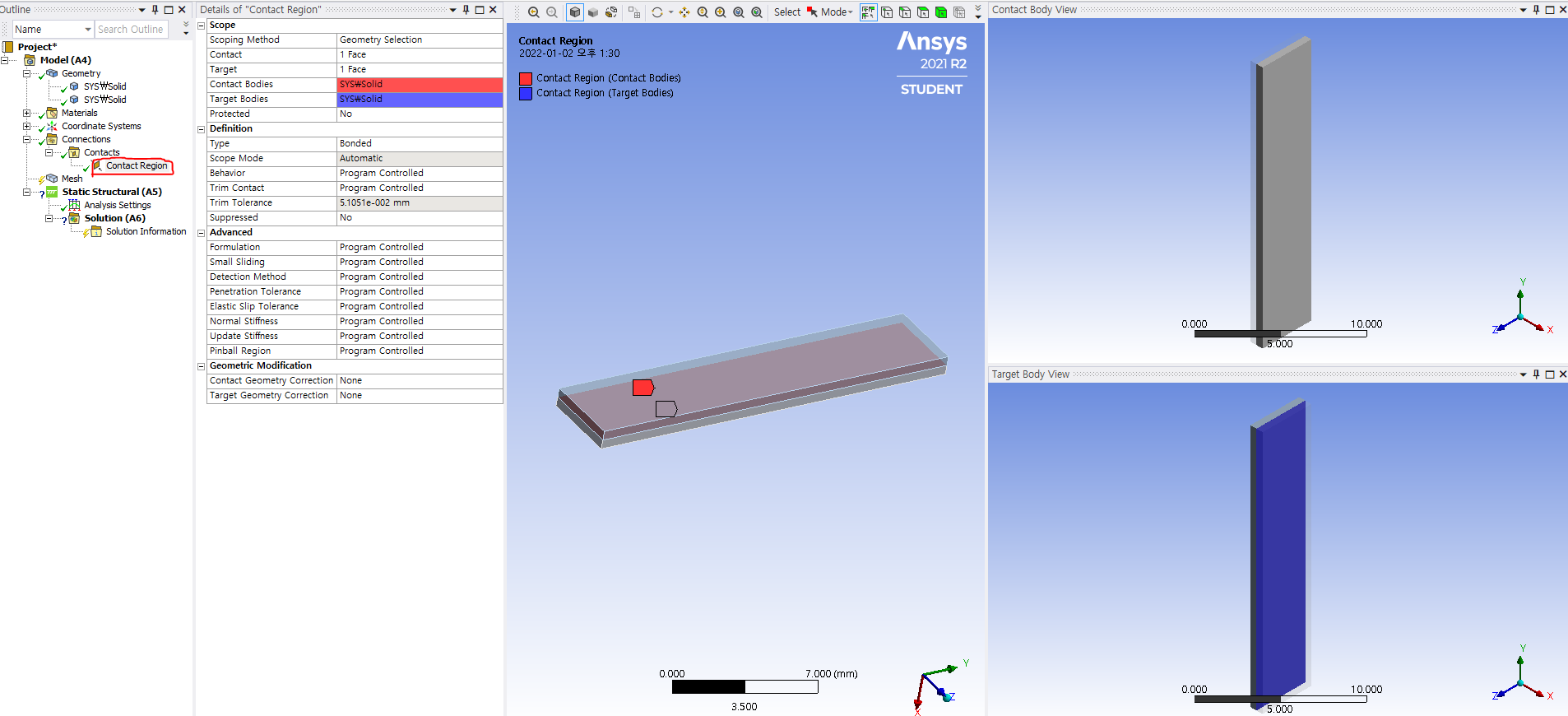
Task: Collapse the Geometry tree node
Action: [26, 73]
